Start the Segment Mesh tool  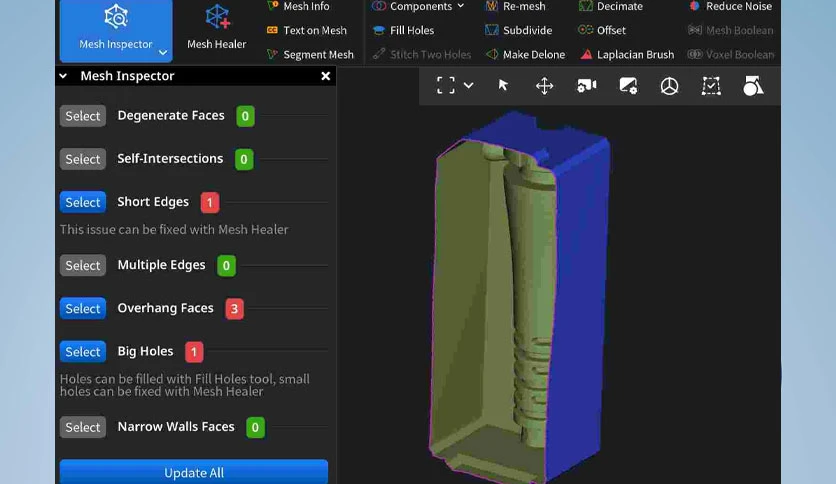310,54
